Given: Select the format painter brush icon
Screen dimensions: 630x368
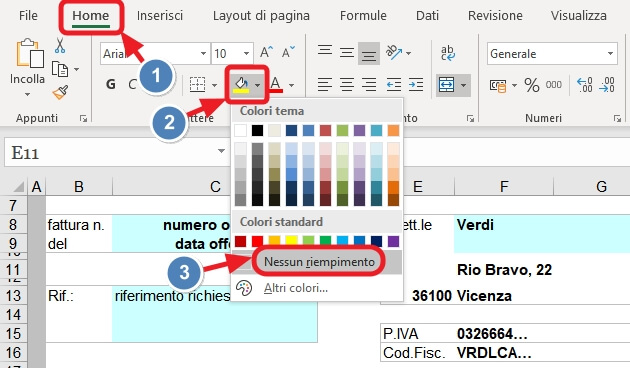Looking at the screenshot, I should 60,92.
